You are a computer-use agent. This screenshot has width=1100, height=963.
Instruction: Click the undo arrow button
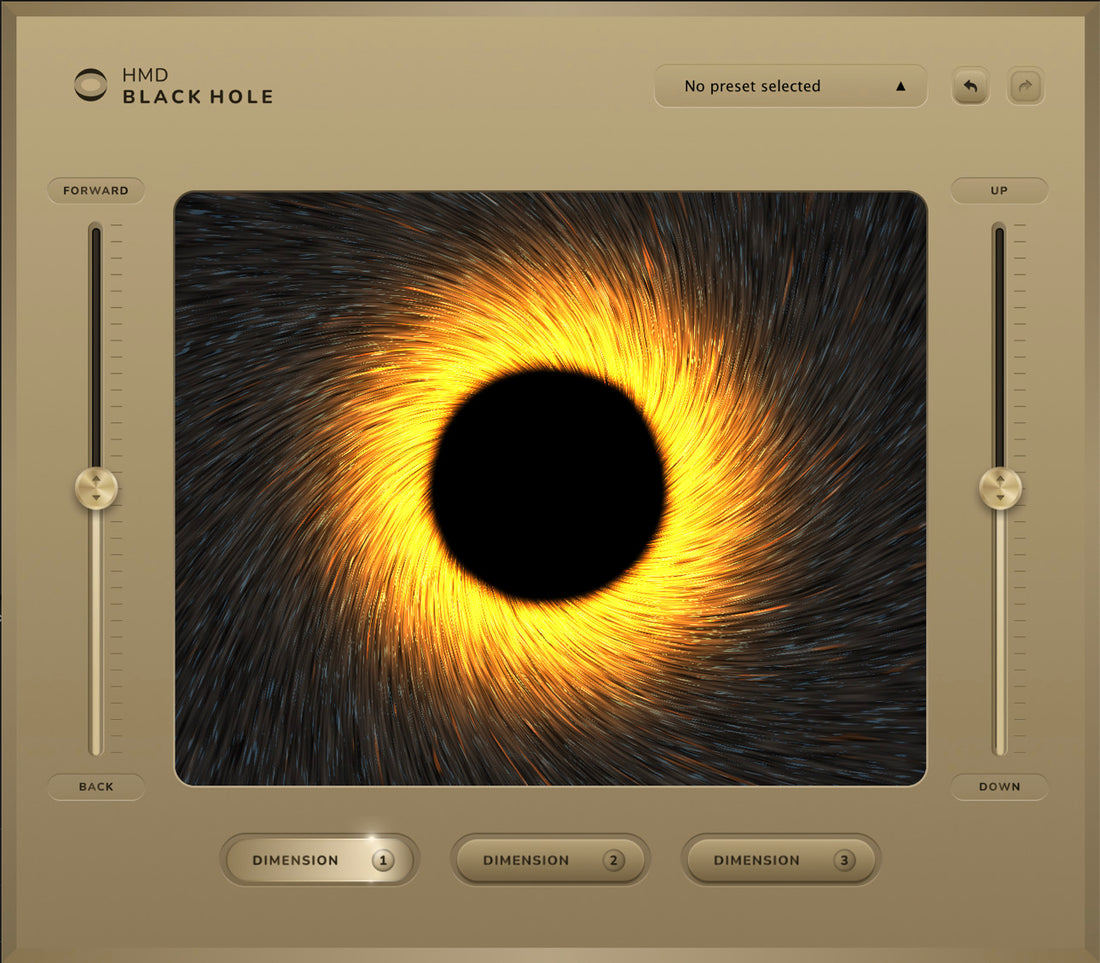coord(970,86)
